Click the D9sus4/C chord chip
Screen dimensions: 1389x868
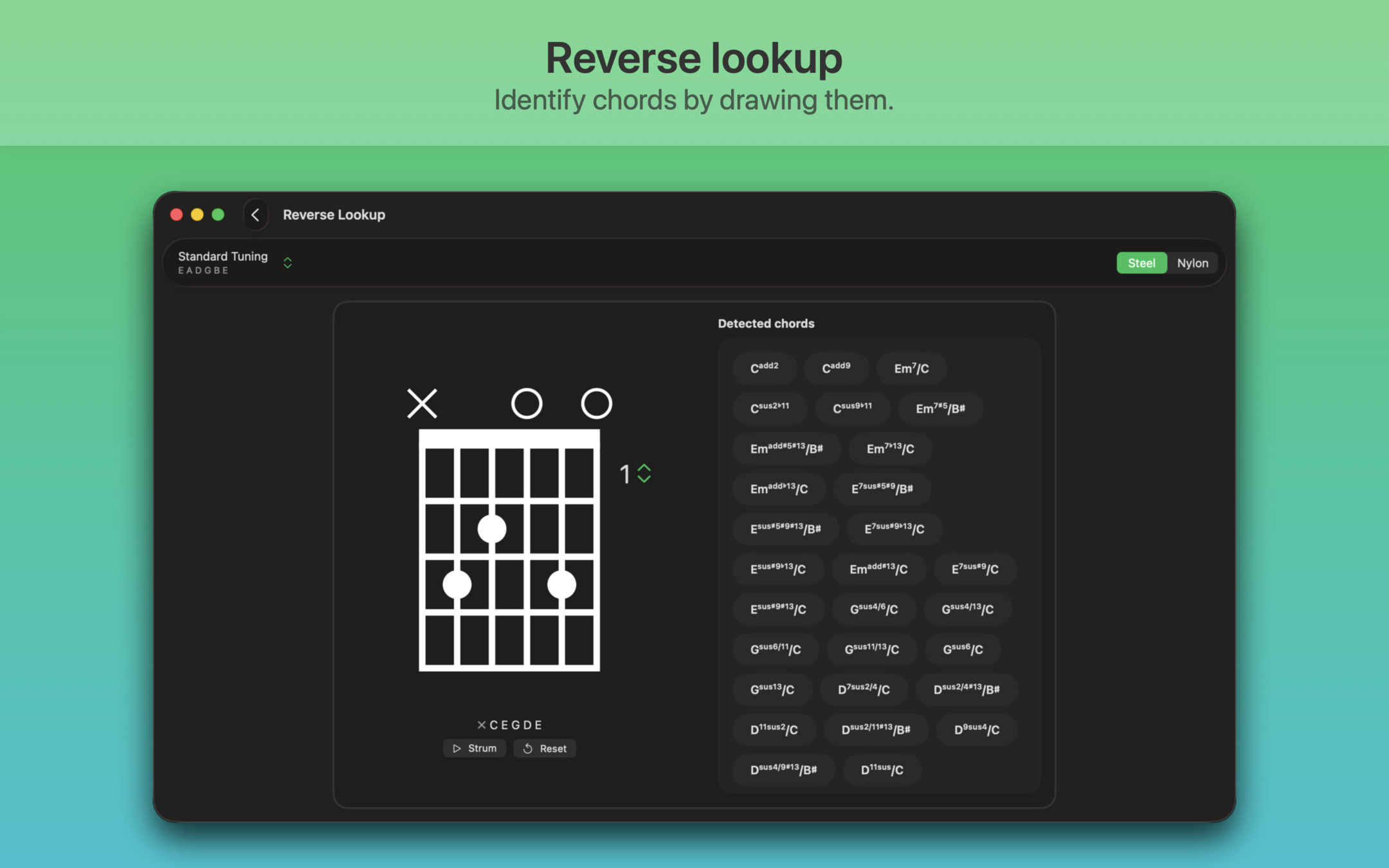coord(977,729)
